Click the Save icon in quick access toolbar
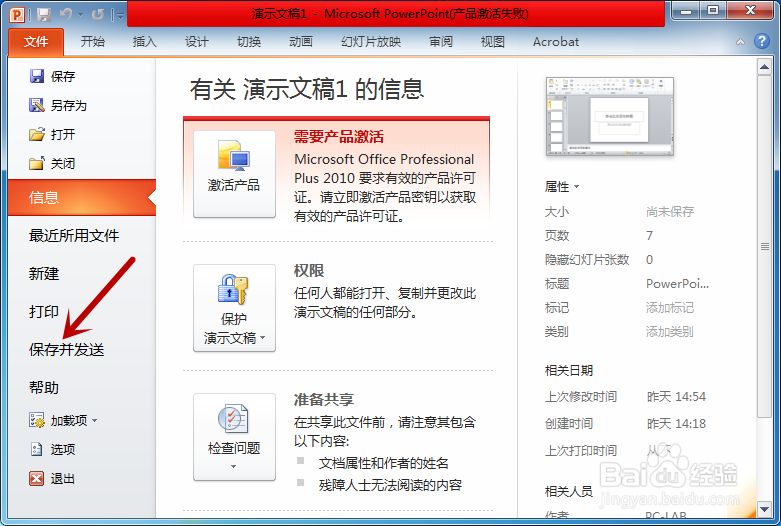The height and width of the screenshot is (526, 781). [x=44, y=14]
